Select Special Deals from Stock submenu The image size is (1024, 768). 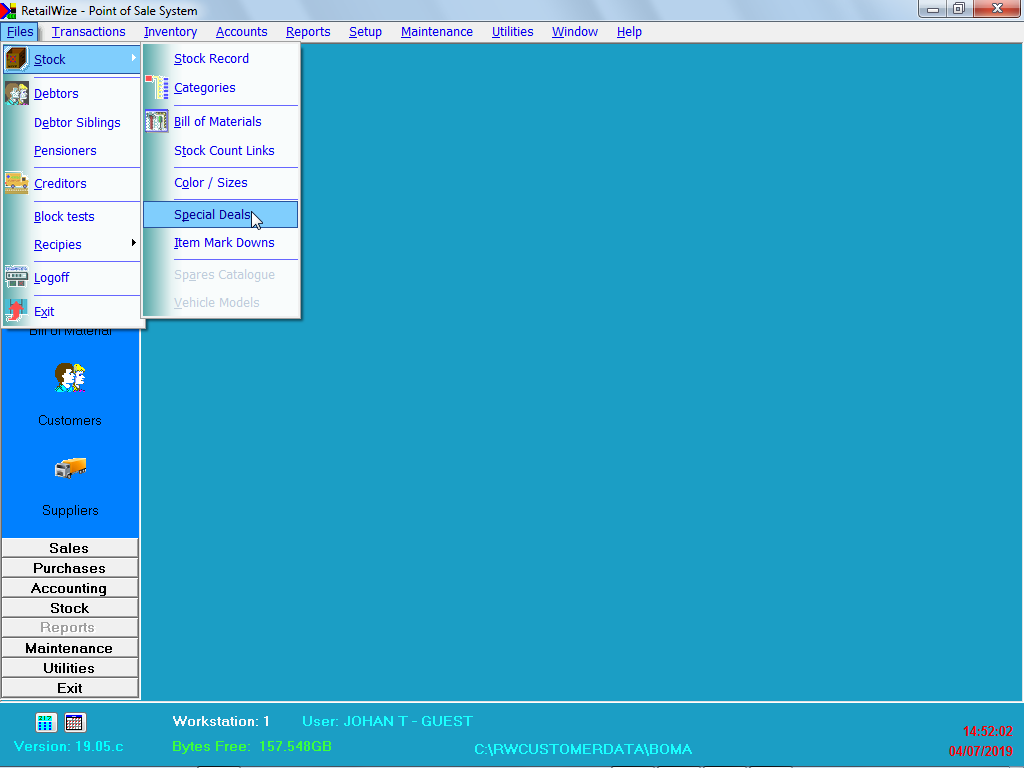tap(213, 215)
